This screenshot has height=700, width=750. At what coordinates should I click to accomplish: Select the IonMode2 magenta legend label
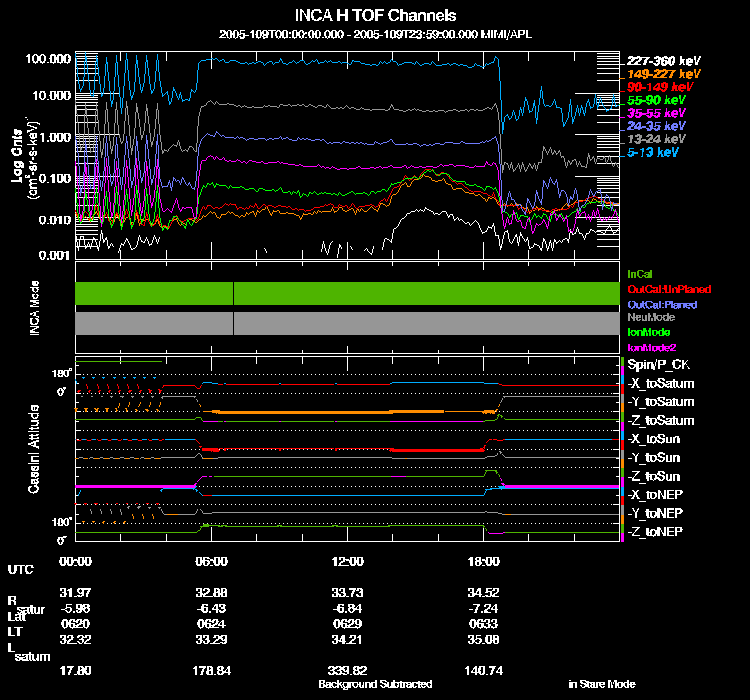[651, 347]
